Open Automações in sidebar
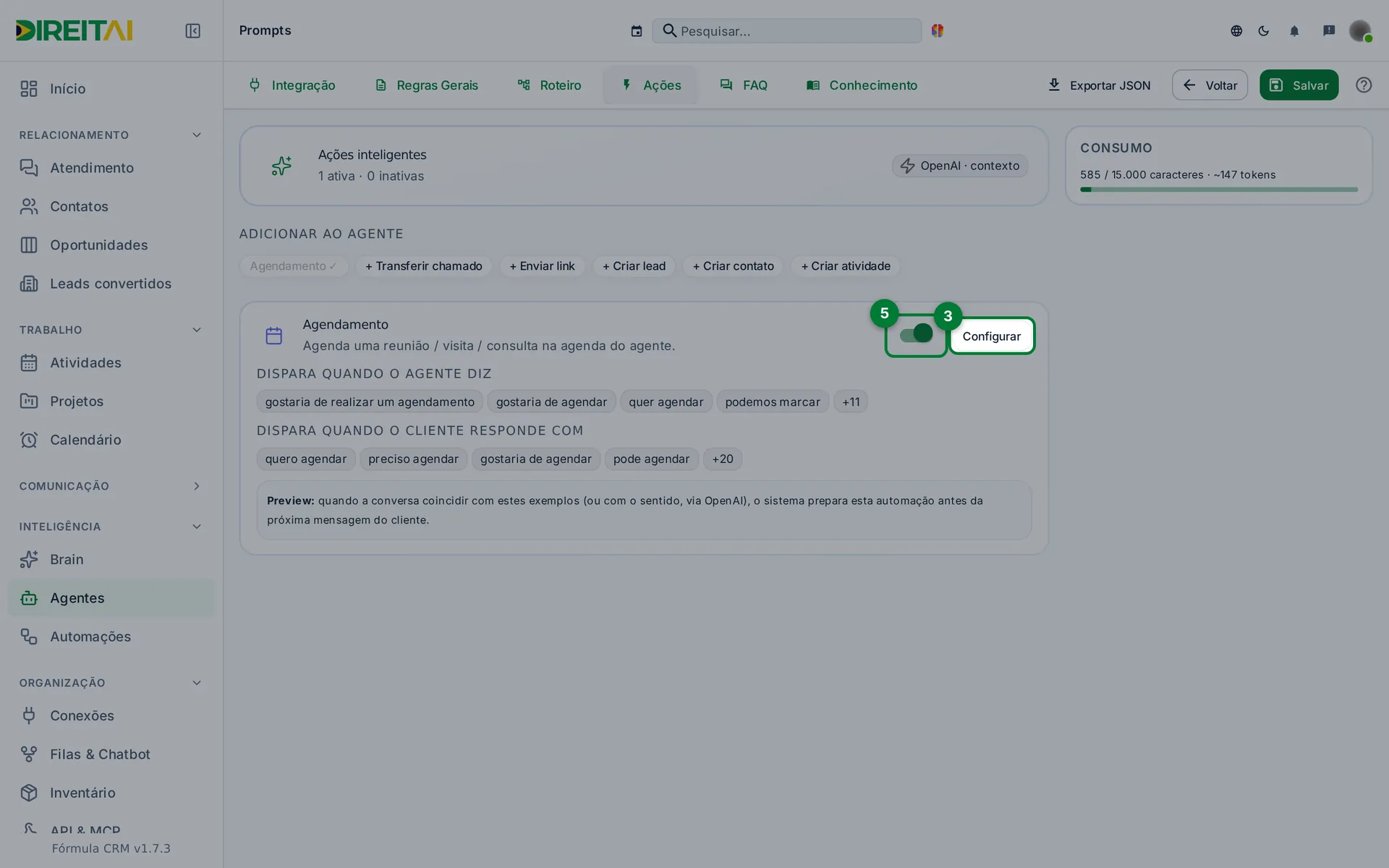The image size is (1389, 868). (111, 637)
